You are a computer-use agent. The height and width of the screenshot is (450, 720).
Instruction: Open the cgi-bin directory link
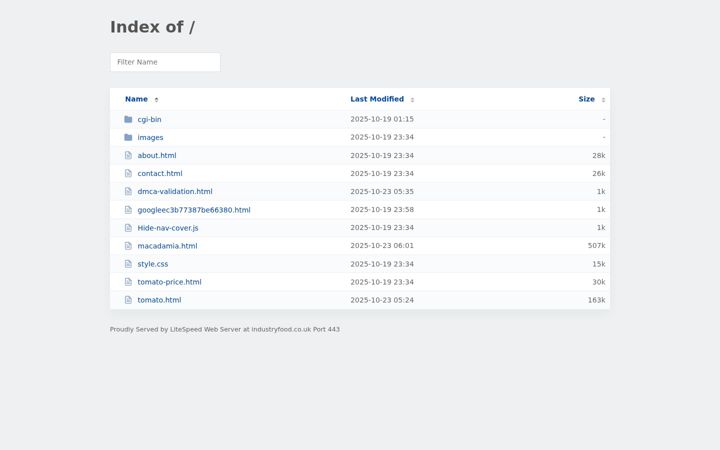pos(149,119)
